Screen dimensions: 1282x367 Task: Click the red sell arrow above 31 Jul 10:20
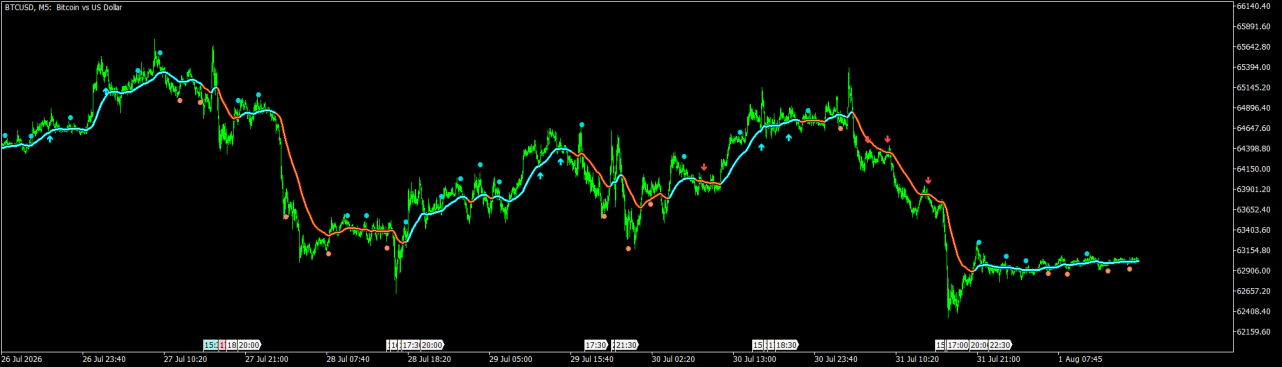click(x=928, y=181)
